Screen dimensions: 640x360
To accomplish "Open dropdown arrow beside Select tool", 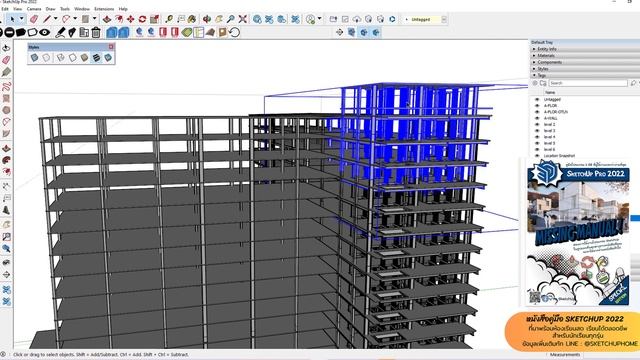I will click(x=22, y=19).
